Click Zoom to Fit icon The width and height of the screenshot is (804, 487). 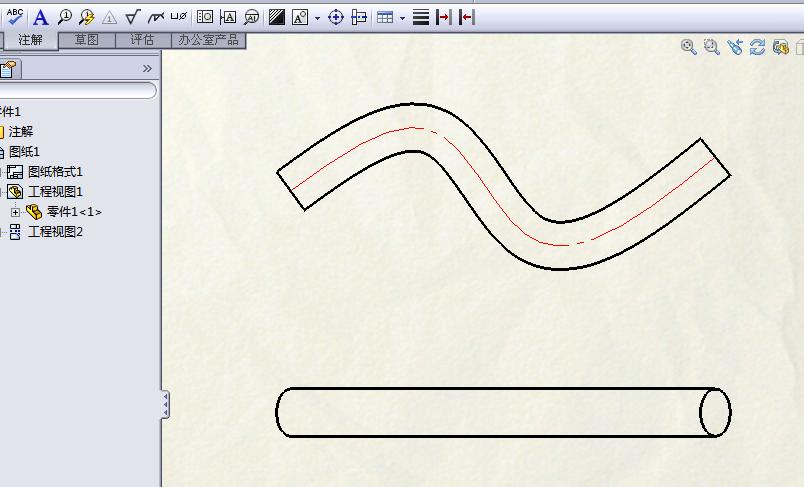pos(688,47)
